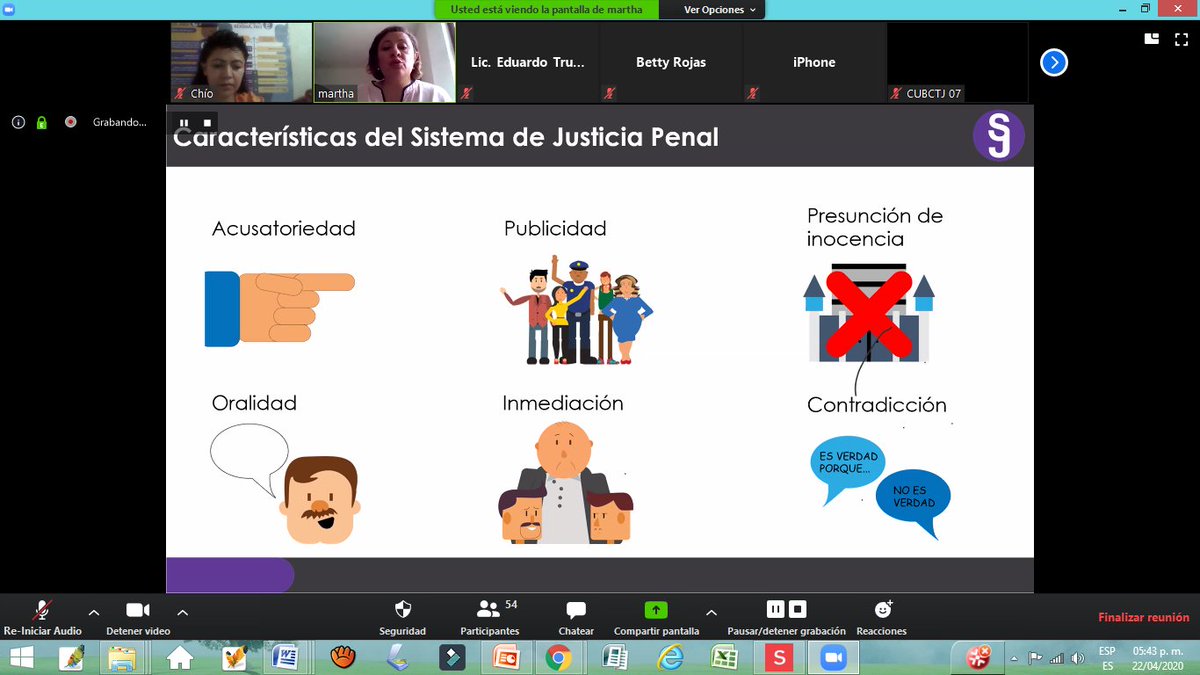Select Lic. Eduardo Tru... participant tile

point(528,62)
